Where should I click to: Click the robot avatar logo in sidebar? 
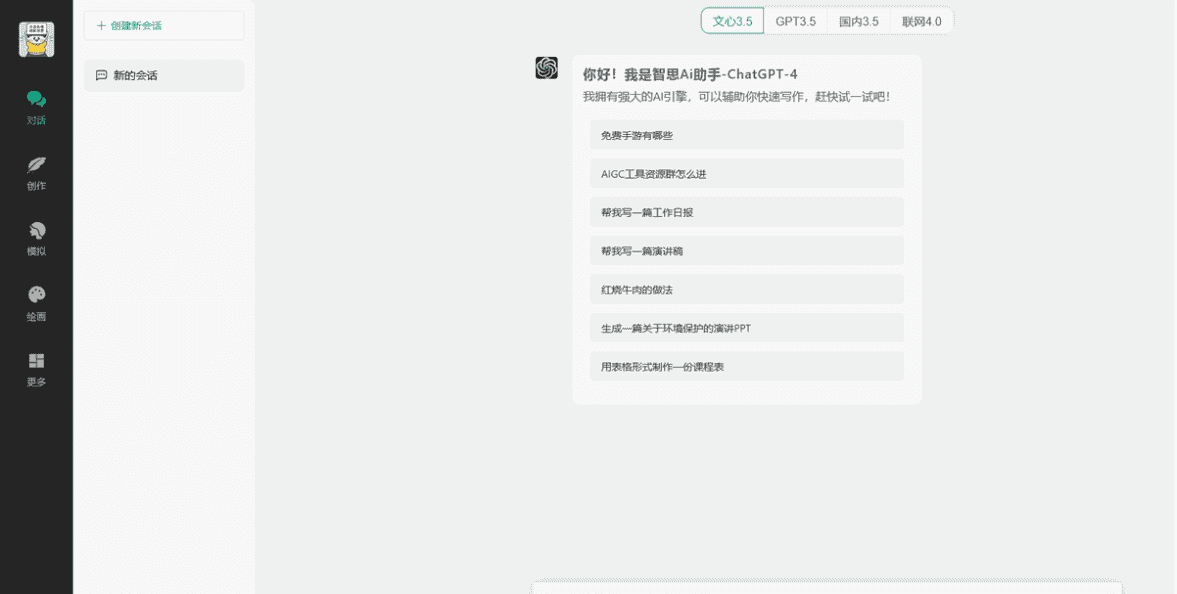pos(36,39)
